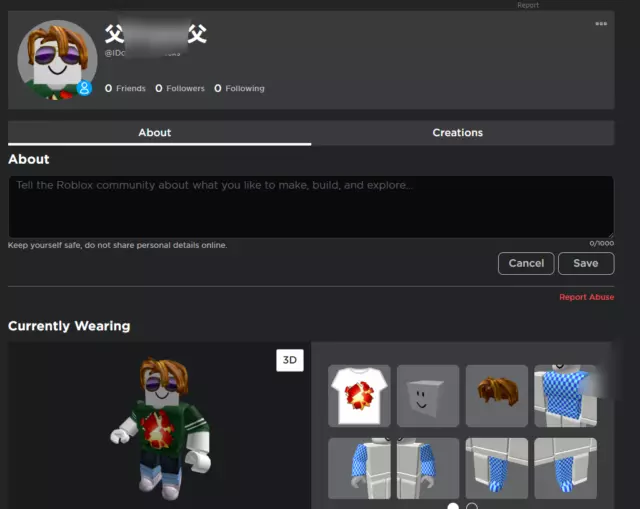The image size is (640, 509).
Task: Click the Report text at the top
Action: coord(528,5)
